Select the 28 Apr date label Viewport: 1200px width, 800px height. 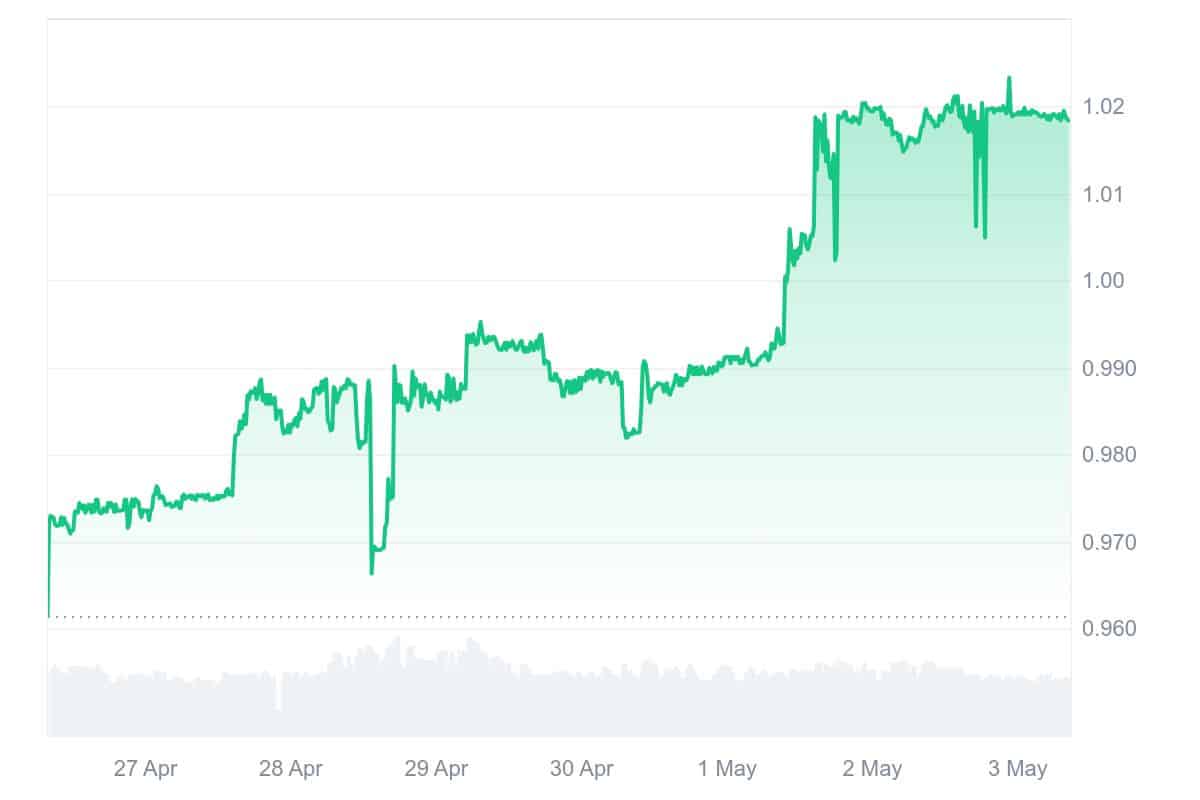[x=290, y=769]
